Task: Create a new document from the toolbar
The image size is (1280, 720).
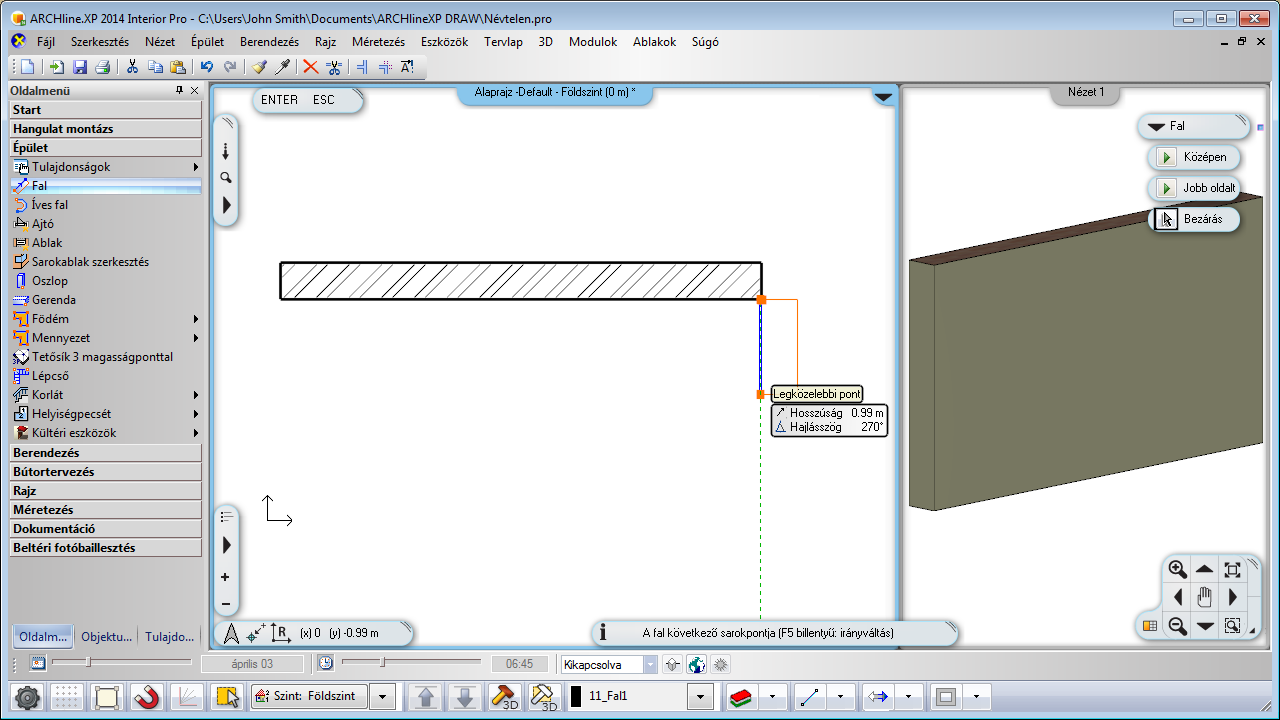Action: pos(27,67)
